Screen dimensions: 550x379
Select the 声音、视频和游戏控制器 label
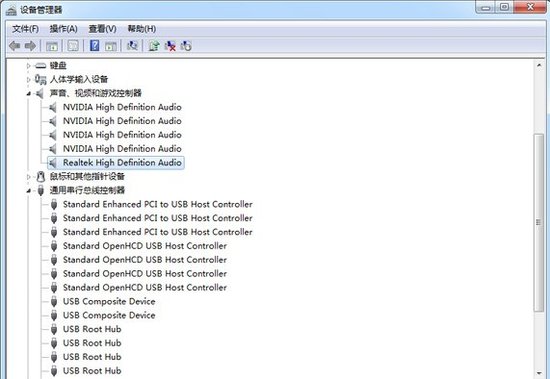pyautogui.click(x=95, y=93)
